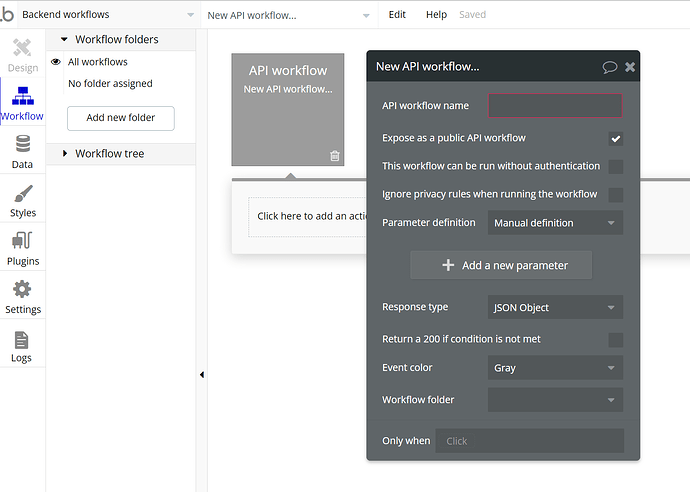690x492 pixels.
Task: Open comment bubble in property panel
Action: point(610,67)
